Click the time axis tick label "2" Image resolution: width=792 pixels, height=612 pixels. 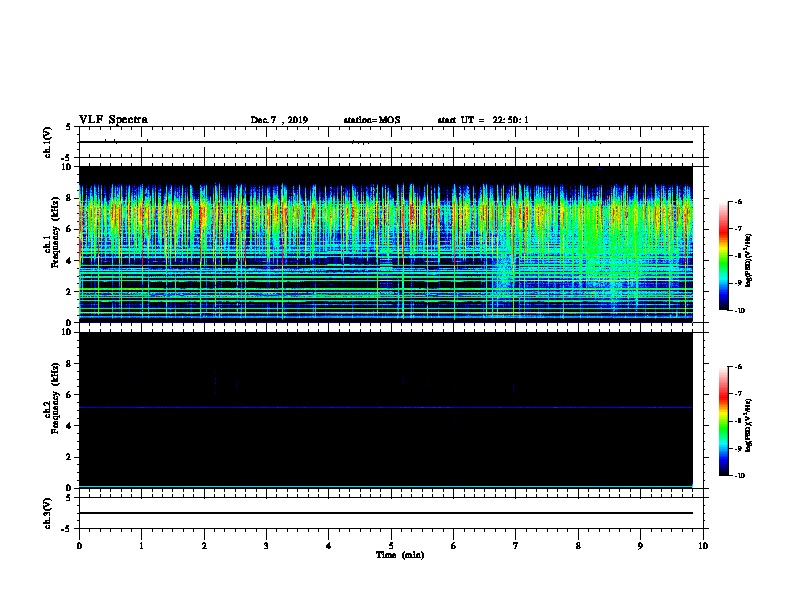coord(204,546)
